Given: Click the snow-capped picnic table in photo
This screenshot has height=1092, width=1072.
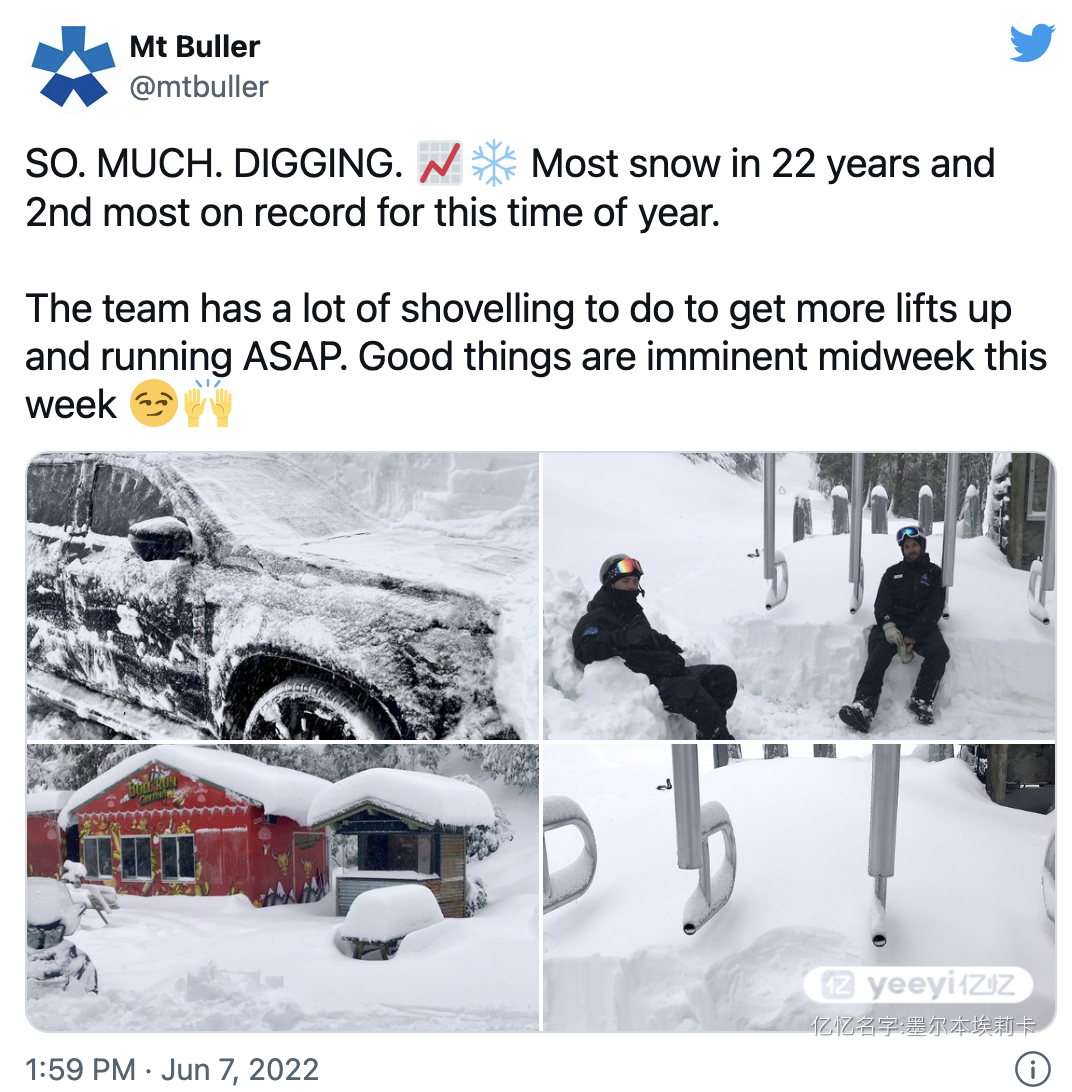Looking at the screenshot, I should 389,921.
